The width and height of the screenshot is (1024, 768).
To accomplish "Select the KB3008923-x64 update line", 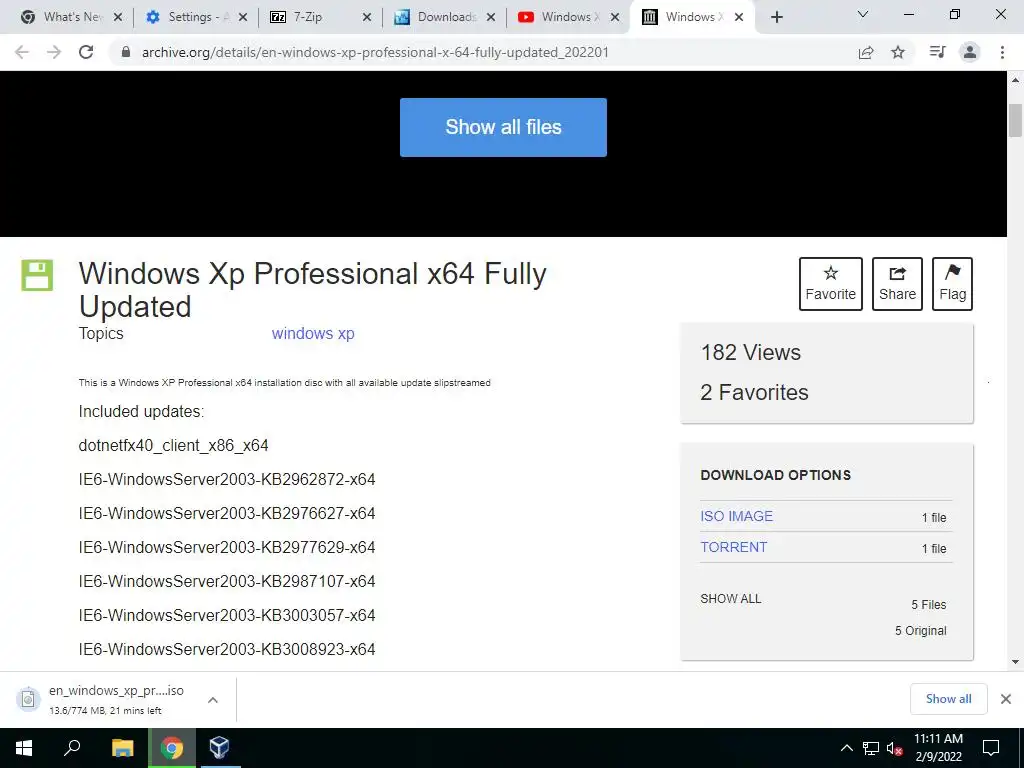I will 227,649.
